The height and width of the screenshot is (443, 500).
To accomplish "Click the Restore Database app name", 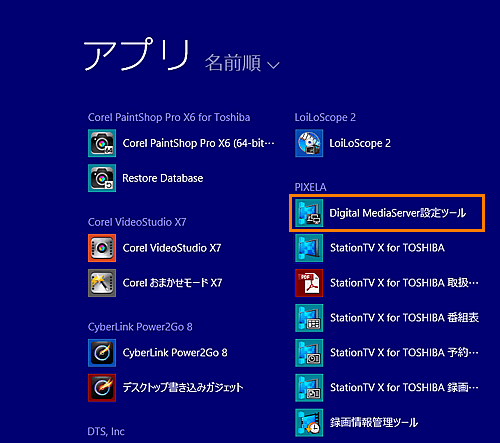I will (163, 178).
